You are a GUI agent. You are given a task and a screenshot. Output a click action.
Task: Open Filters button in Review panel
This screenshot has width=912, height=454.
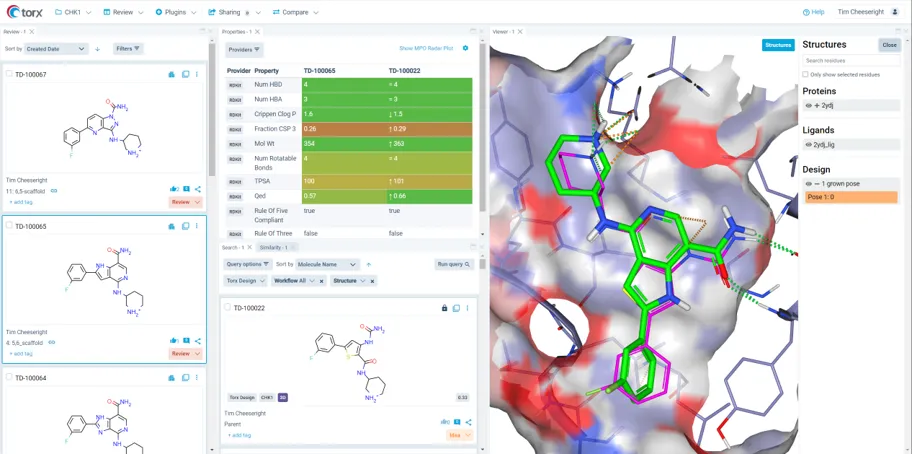[128, 49]
